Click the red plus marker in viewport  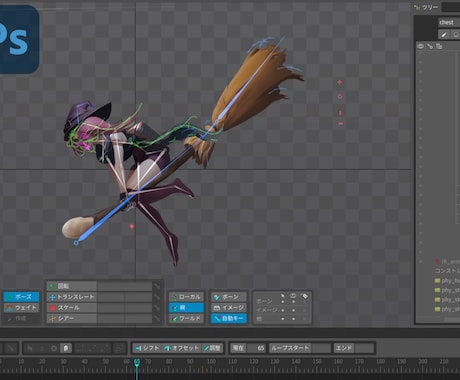click(x=339, y=82)
